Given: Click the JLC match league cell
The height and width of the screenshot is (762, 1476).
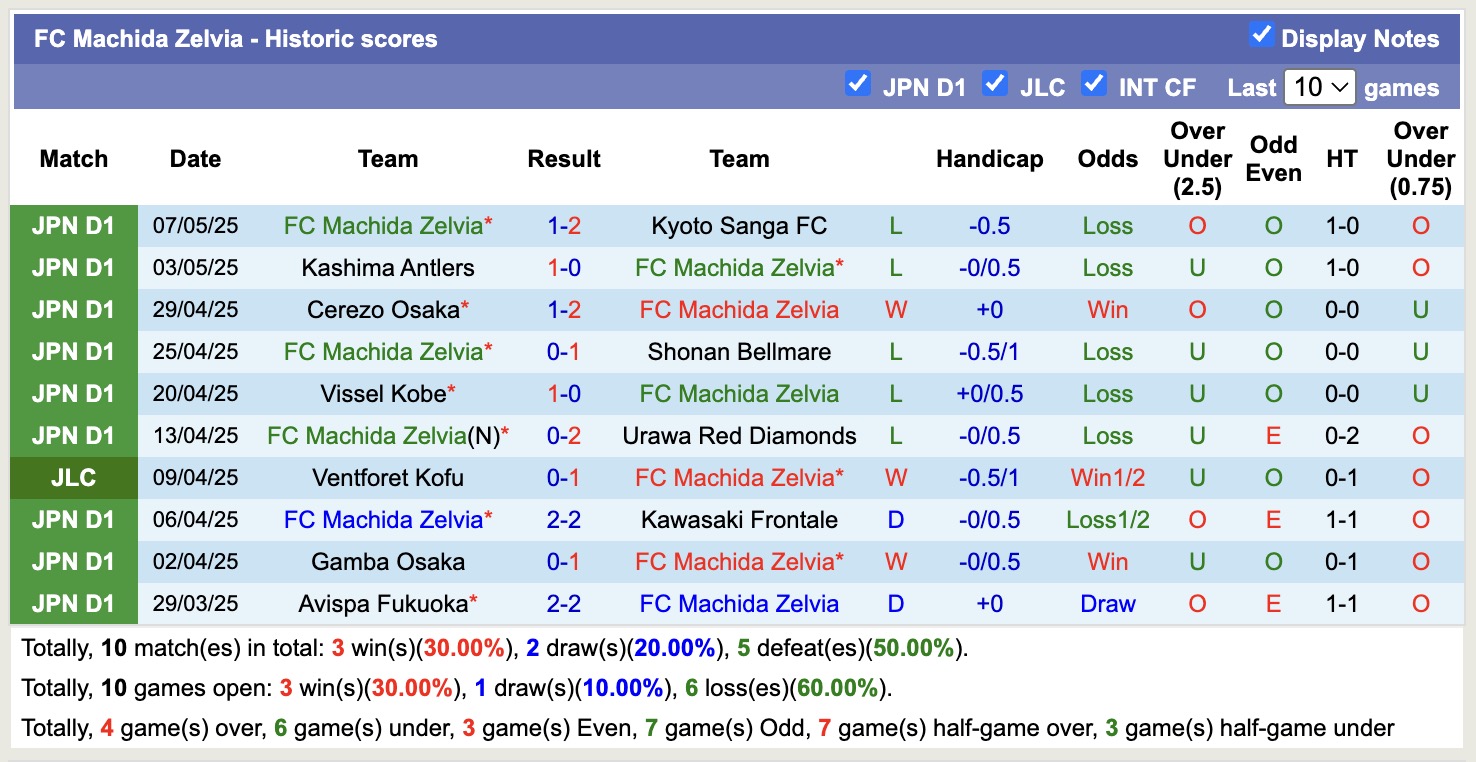Looking at the screenshot, I should pyautogui.click(x=74, y=478).
